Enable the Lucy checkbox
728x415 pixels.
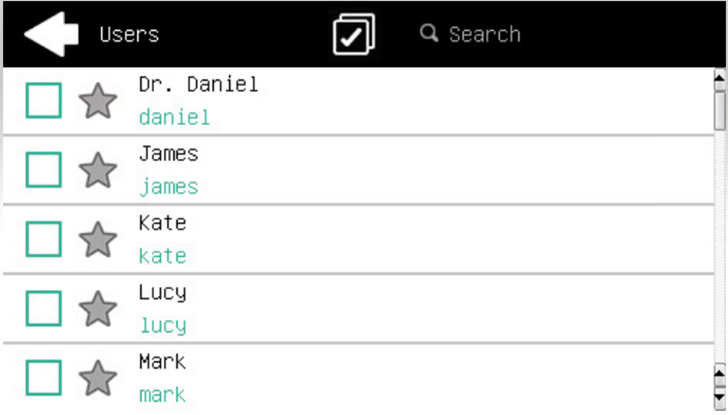click(x=43, y=309)
